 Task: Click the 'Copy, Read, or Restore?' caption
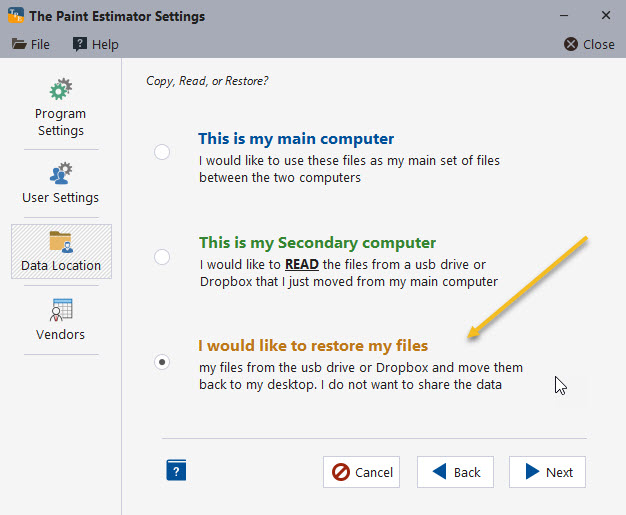click(x=207, y=81)
